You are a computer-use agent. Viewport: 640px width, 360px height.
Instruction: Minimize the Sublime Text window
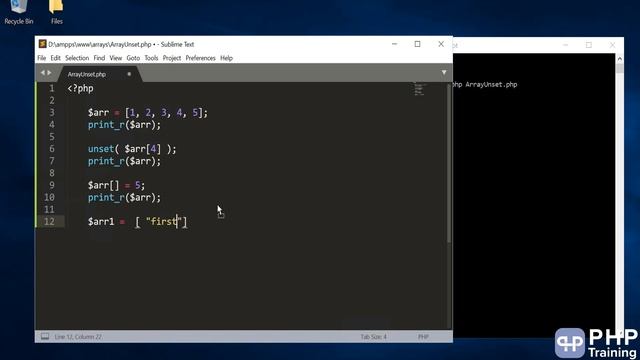(x=394, y=44)
